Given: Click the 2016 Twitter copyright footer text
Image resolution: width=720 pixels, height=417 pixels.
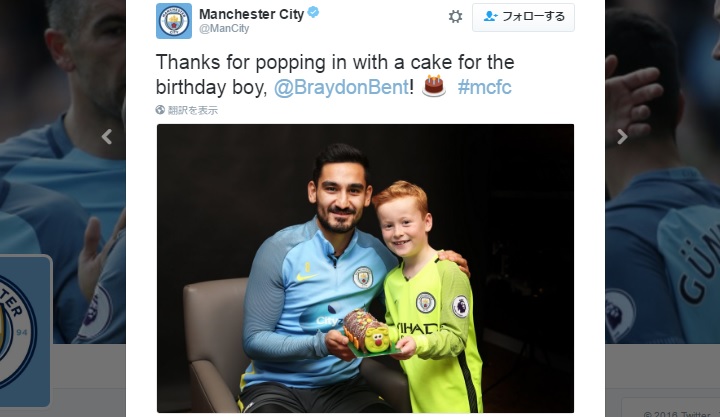Looking at the screenshot, I should tap(678, 413).
